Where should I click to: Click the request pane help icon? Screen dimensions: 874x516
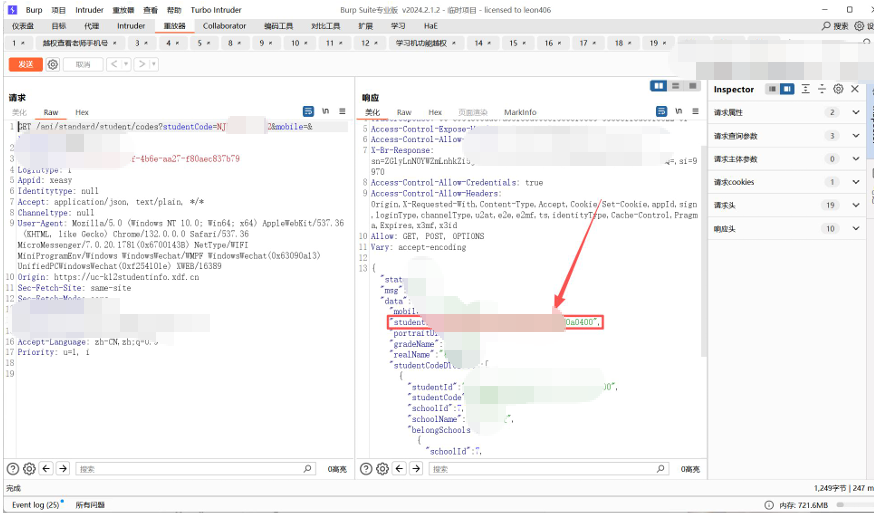13,469
